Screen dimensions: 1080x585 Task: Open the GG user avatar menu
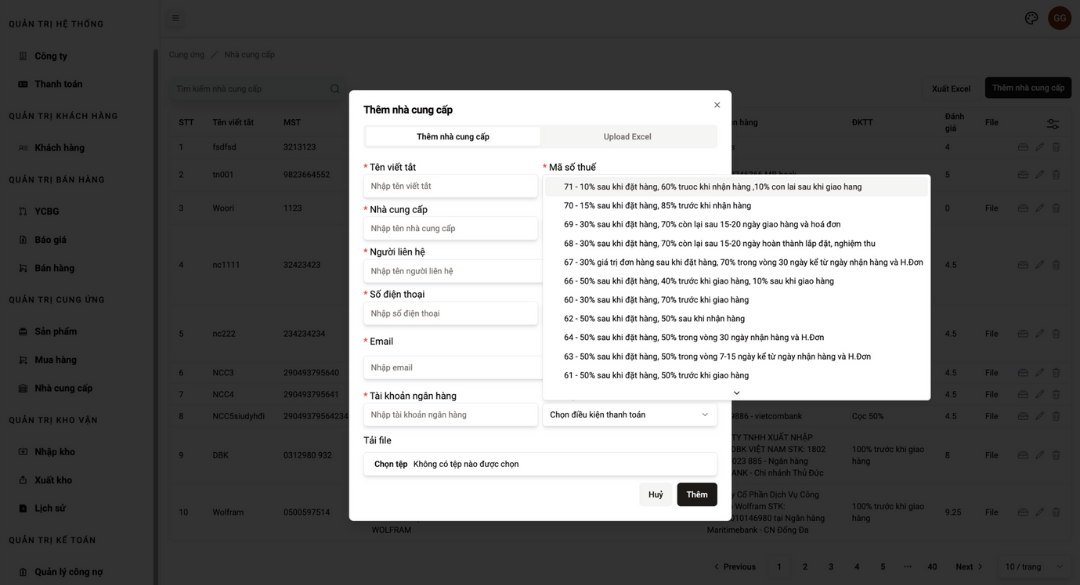point(1059,18)
